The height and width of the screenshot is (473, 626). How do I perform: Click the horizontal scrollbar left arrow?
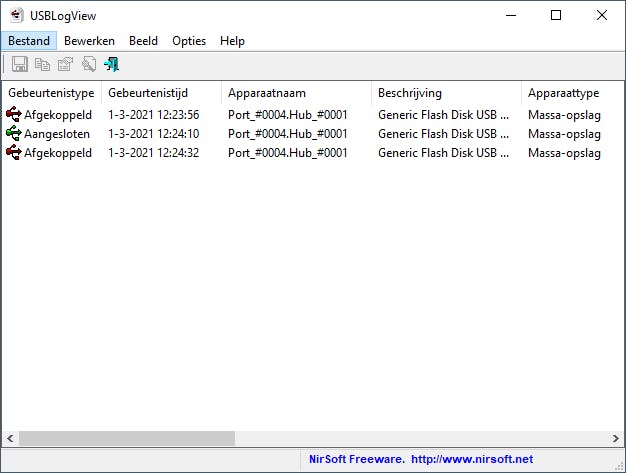pos(10,438)
